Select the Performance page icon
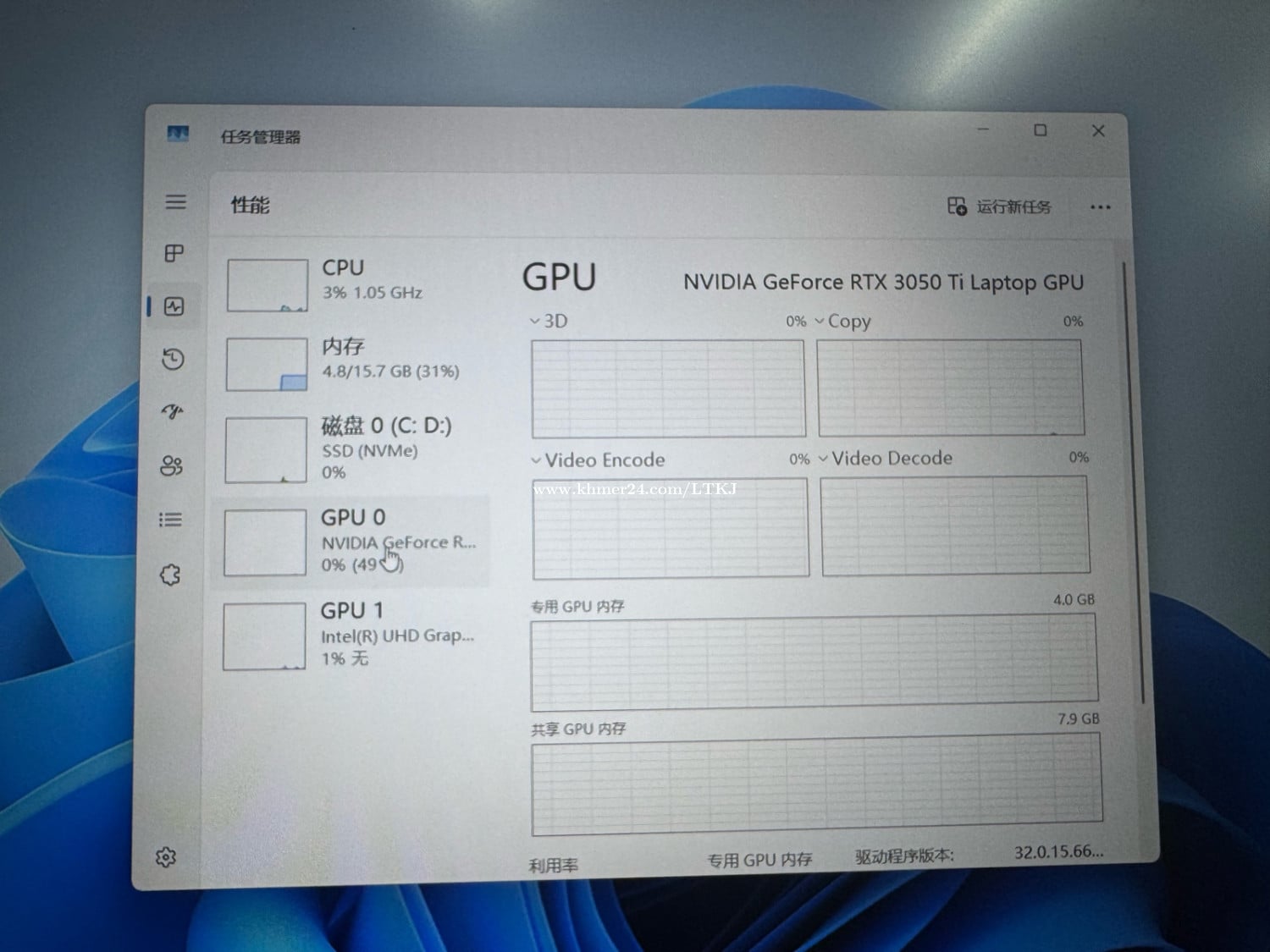 point(174,306)
